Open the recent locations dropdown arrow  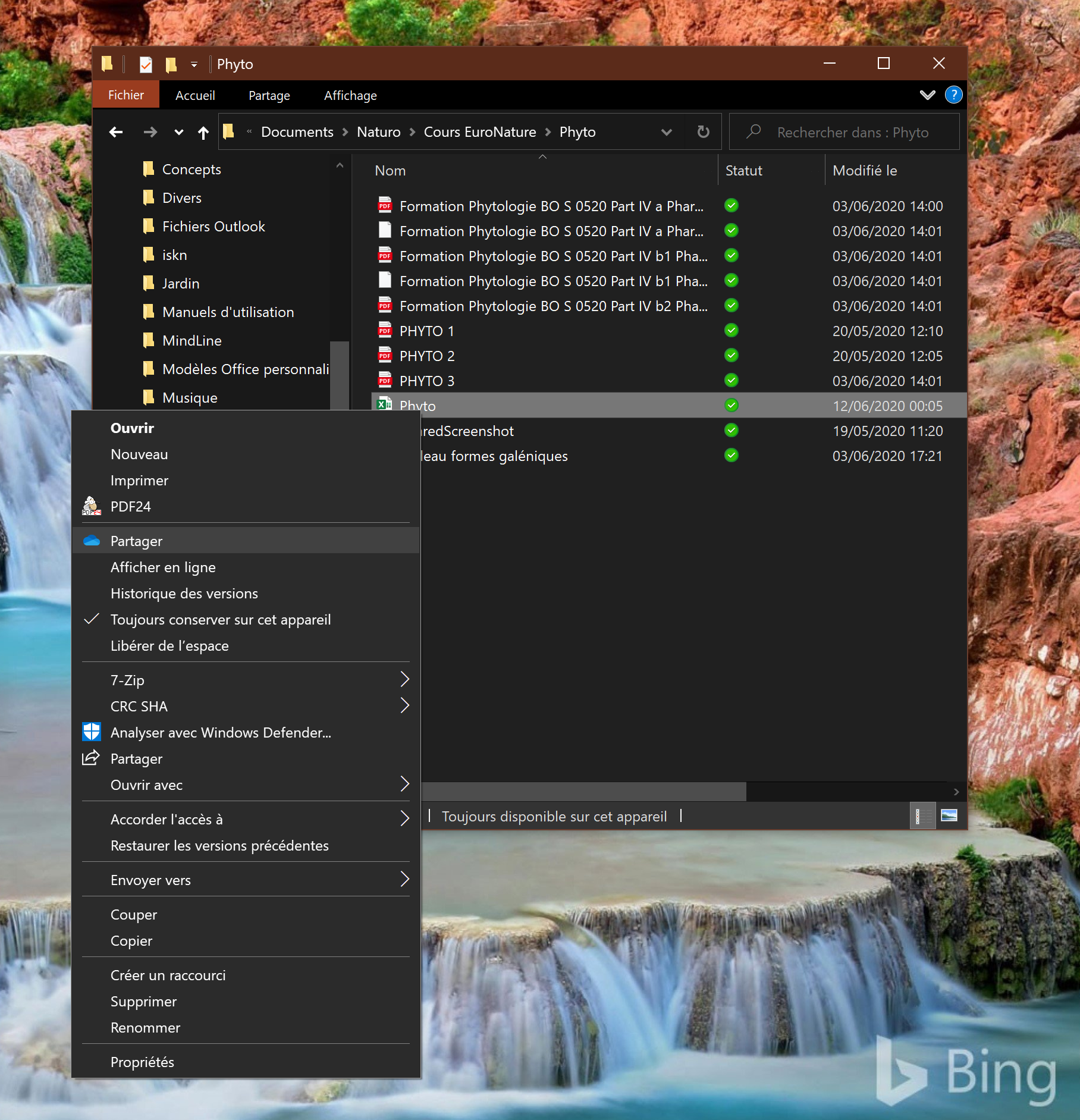[178, 132]
